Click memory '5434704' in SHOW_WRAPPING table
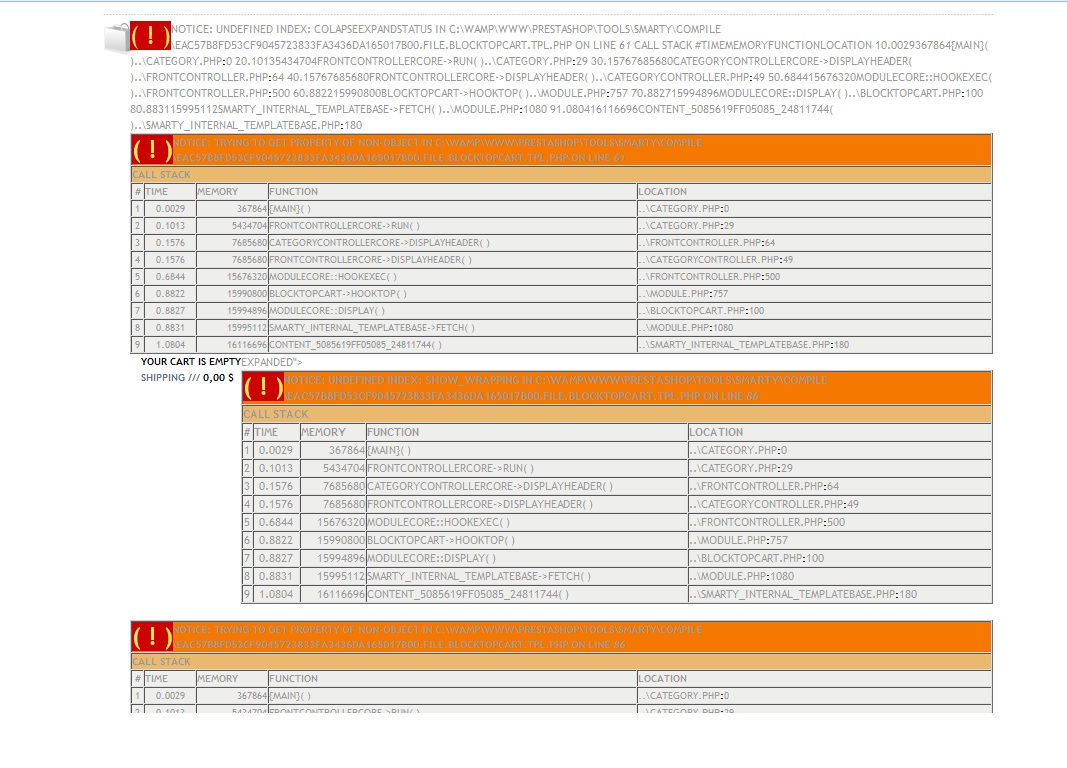The image size is (1067, 768). [x=344, y=468]
